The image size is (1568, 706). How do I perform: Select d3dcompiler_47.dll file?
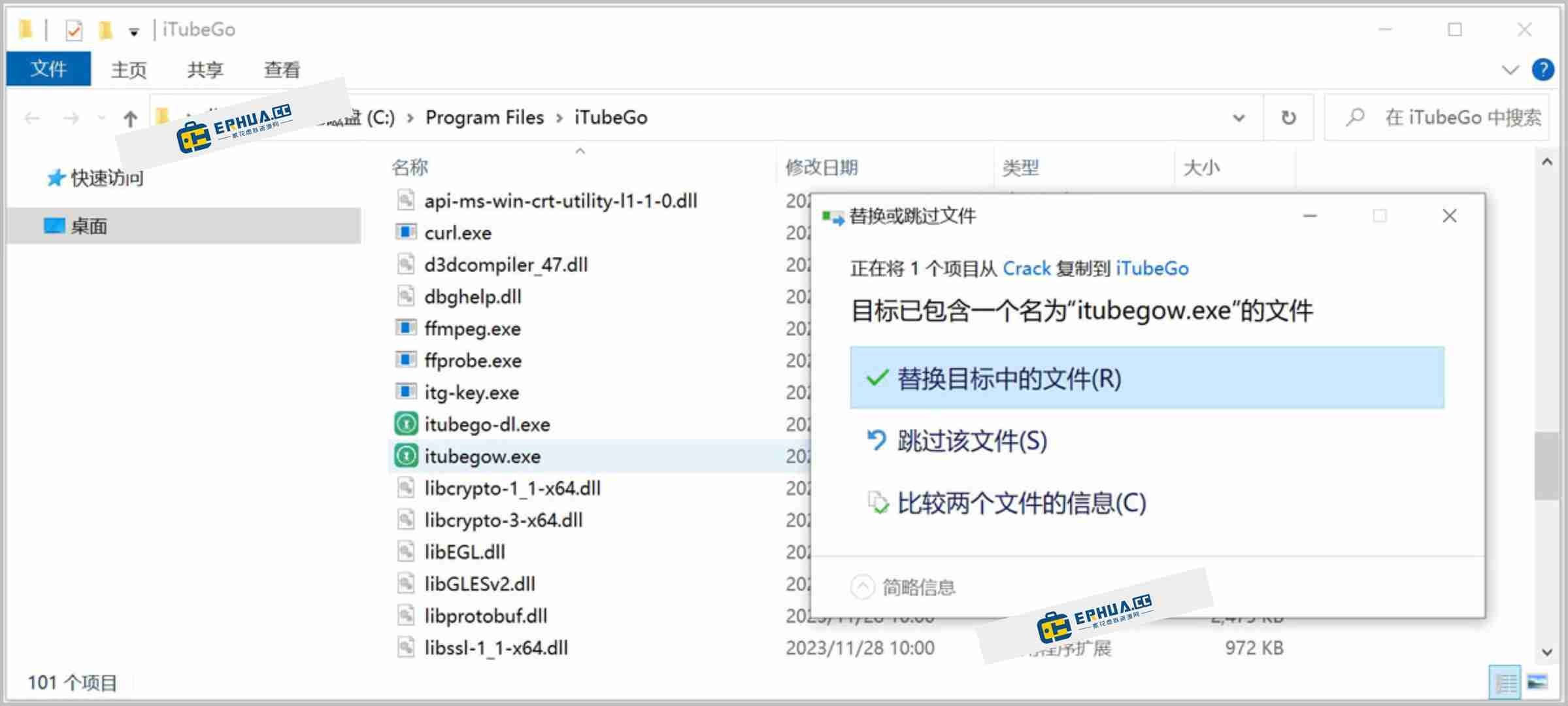(x=506, y=264)
